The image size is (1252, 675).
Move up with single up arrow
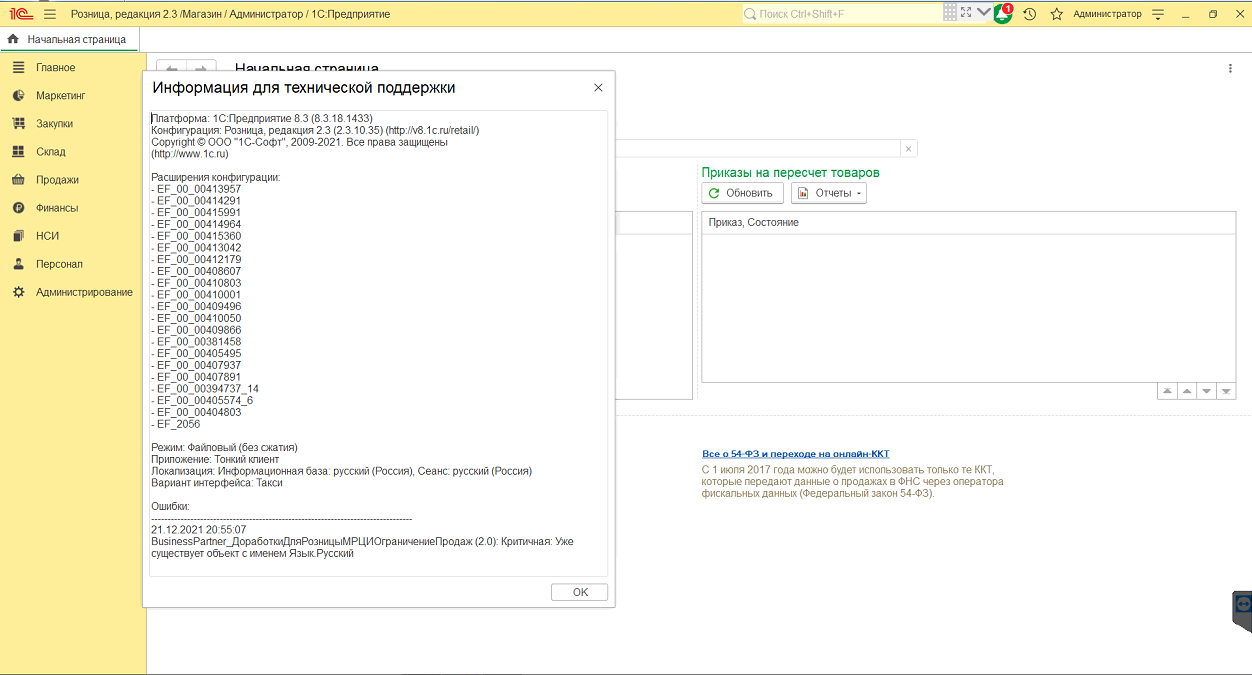(1186, 391)
